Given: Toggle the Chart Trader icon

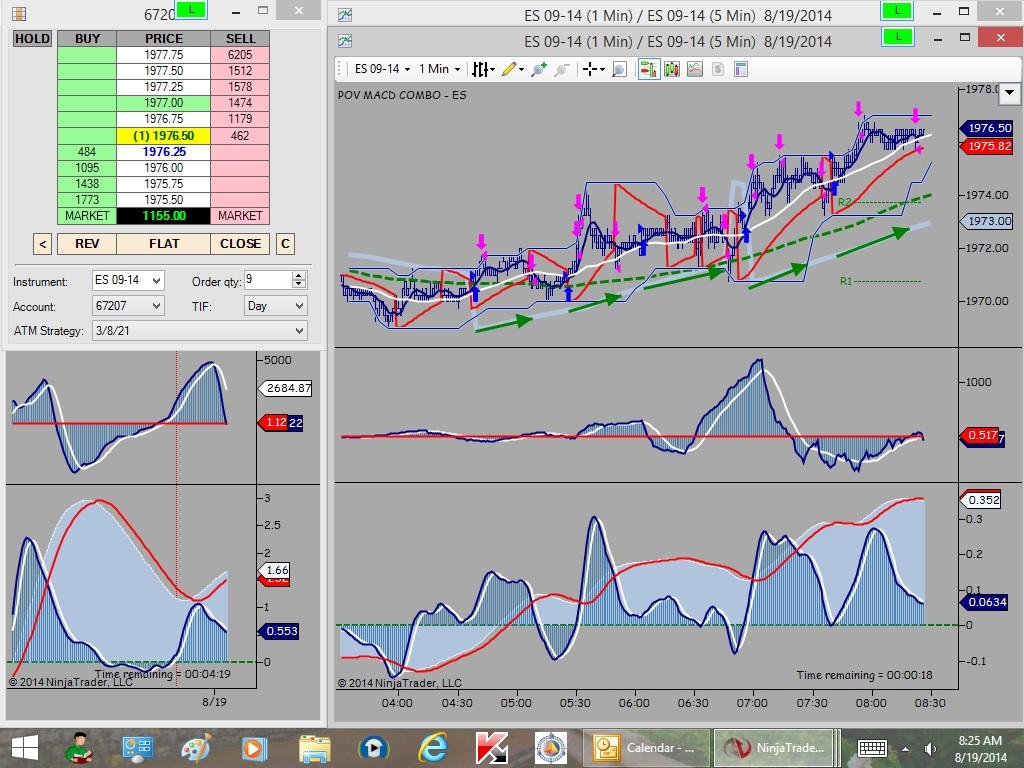Looking at the screenshot, I should [648, 69].
